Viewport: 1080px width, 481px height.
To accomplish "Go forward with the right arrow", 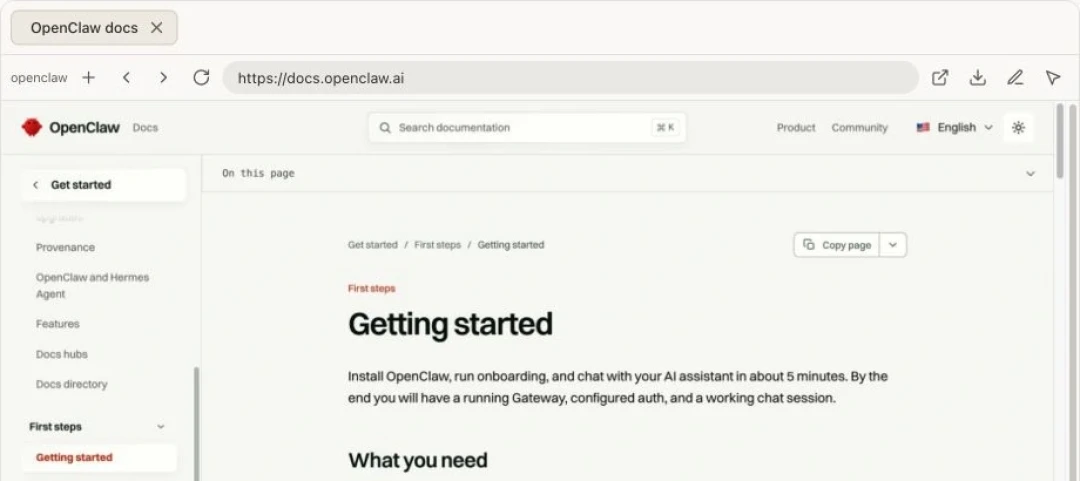I will [163, 78].
